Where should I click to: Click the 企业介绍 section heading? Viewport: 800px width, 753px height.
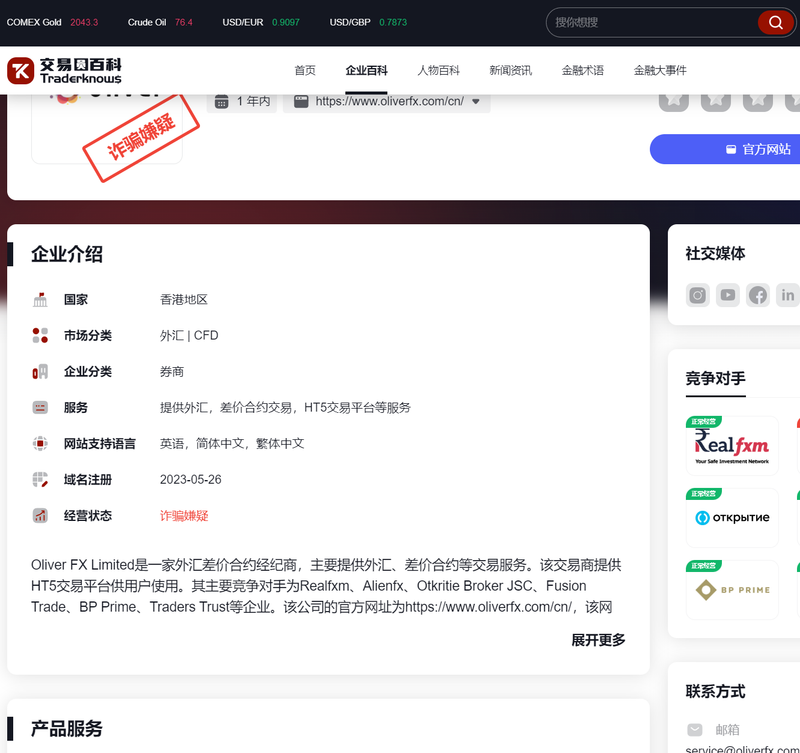[x=67, y=254]
